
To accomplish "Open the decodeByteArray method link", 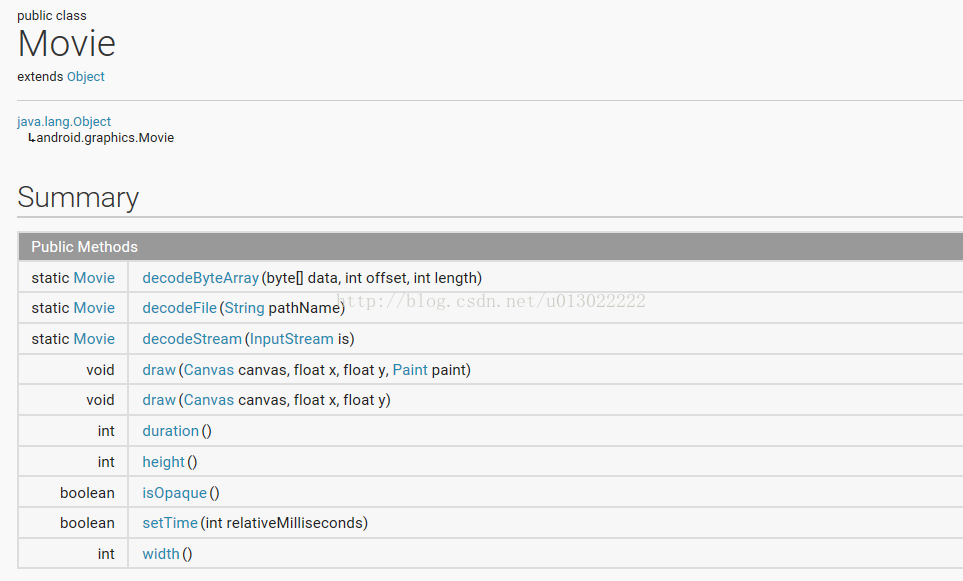I will click(x=200, y=278).
